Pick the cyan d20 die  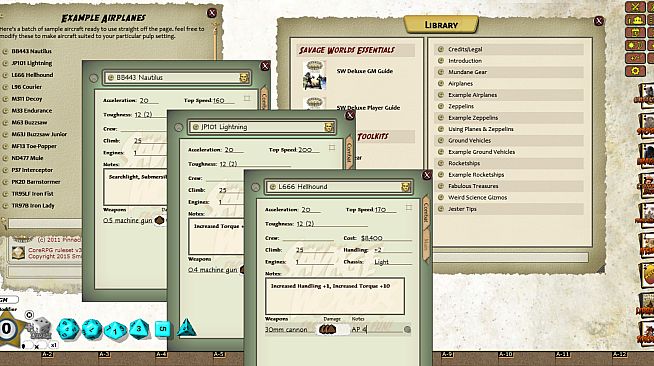[68, 329]
